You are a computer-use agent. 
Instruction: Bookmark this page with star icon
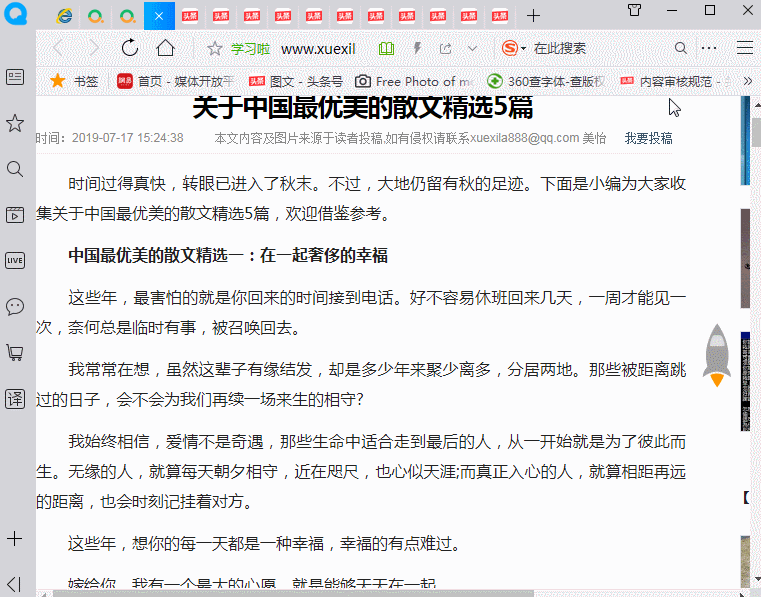(215, 49)
